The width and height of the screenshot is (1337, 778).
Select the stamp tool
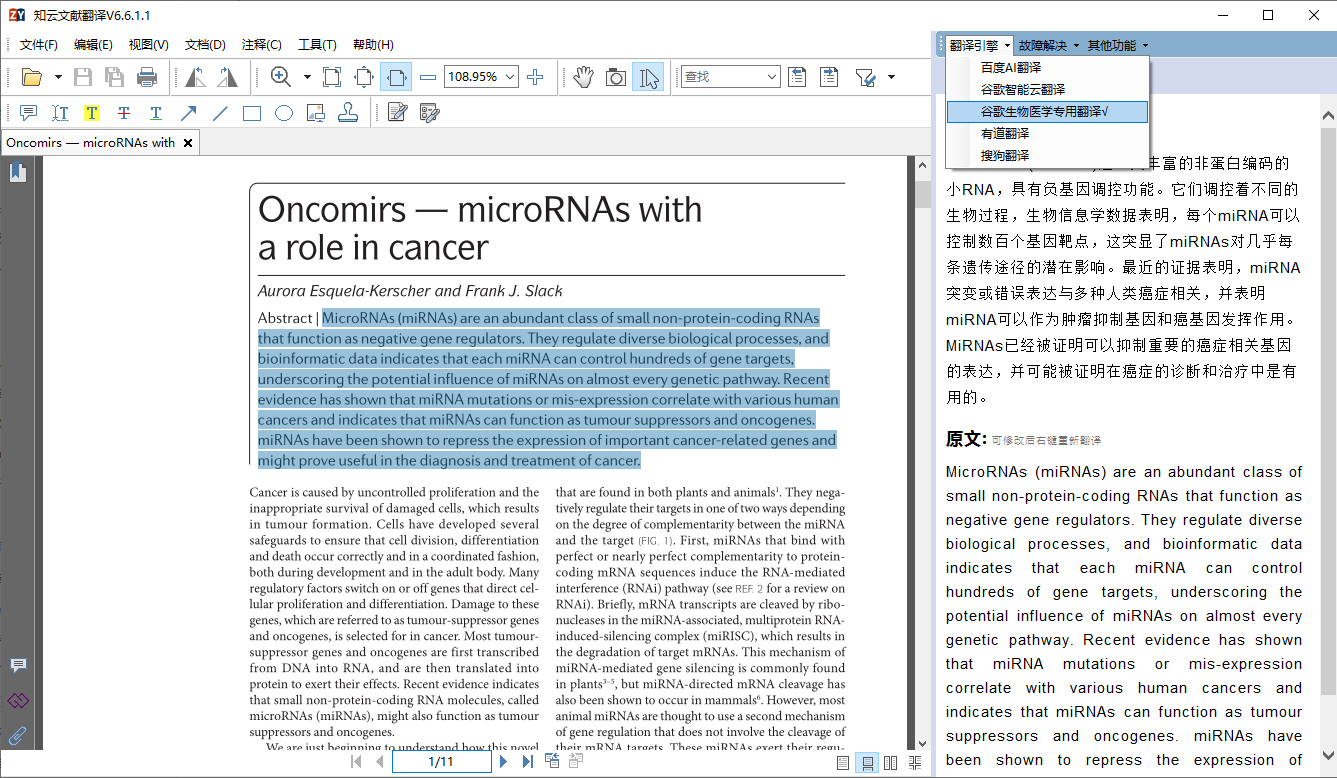(x=348, y=113)
